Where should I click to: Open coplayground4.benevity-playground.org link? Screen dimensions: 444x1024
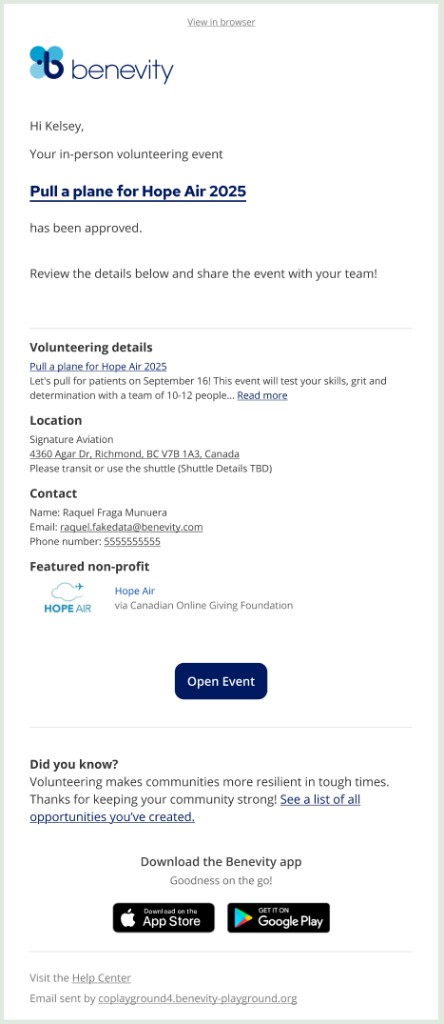coord(197,999)
